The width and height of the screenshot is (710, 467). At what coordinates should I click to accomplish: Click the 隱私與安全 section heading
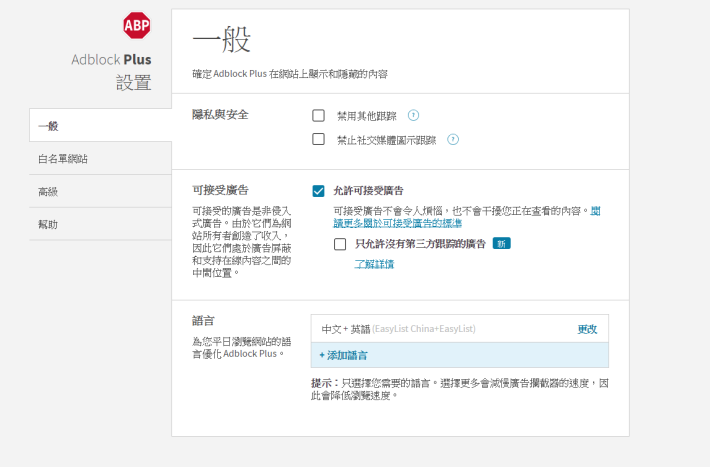221,115
